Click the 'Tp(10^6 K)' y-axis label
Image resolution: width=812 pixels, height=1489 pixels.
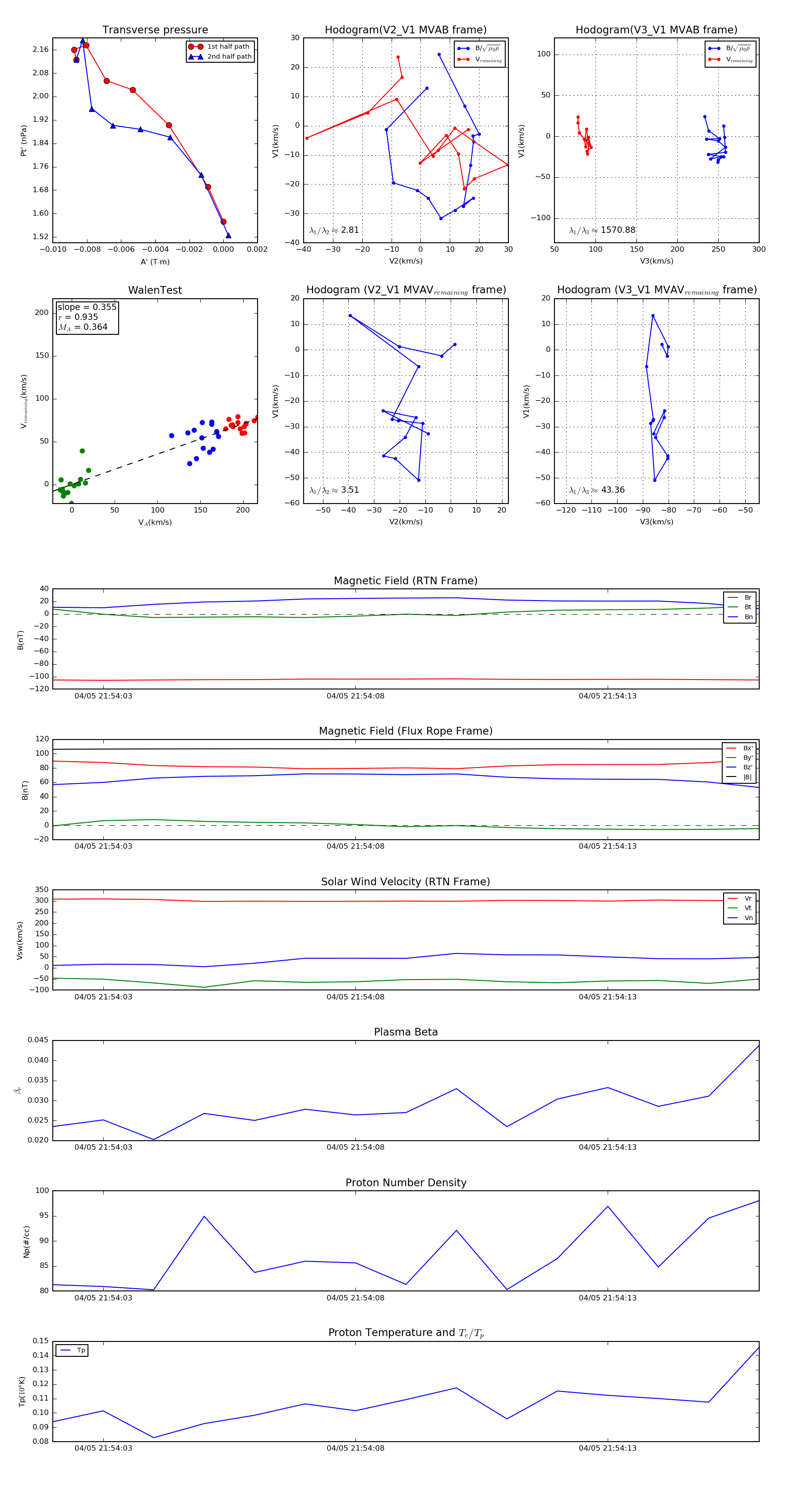tap(22, 1392)
